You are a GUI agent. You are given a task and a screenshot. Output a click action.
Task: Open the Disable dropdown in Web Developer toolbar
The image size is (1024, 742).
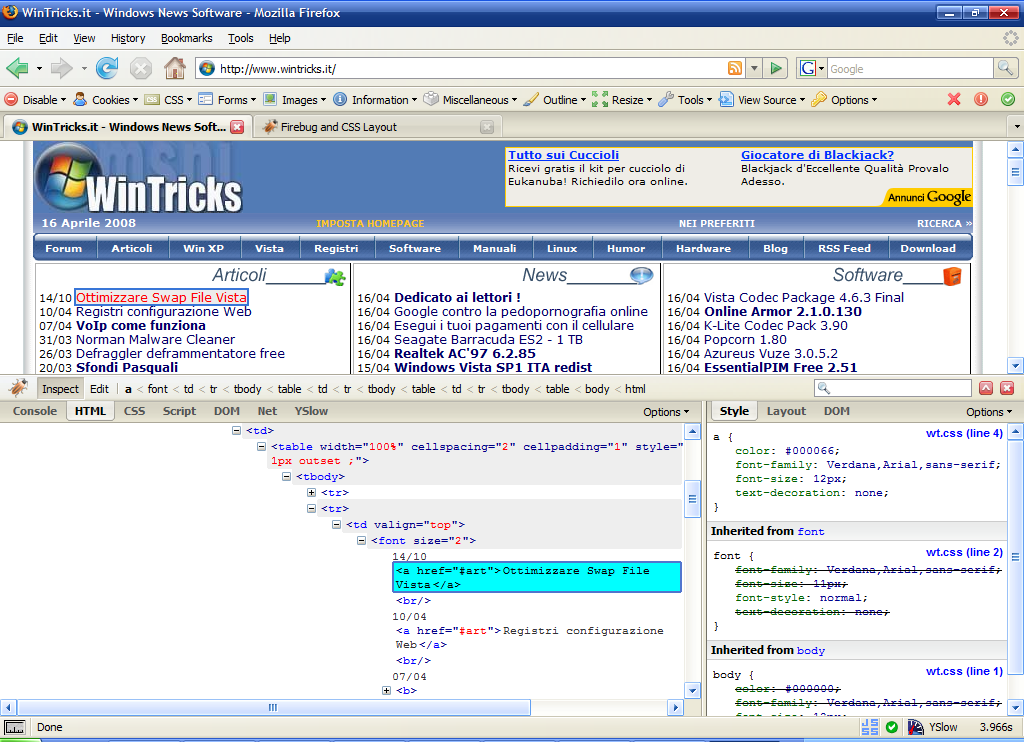(35, 99)
